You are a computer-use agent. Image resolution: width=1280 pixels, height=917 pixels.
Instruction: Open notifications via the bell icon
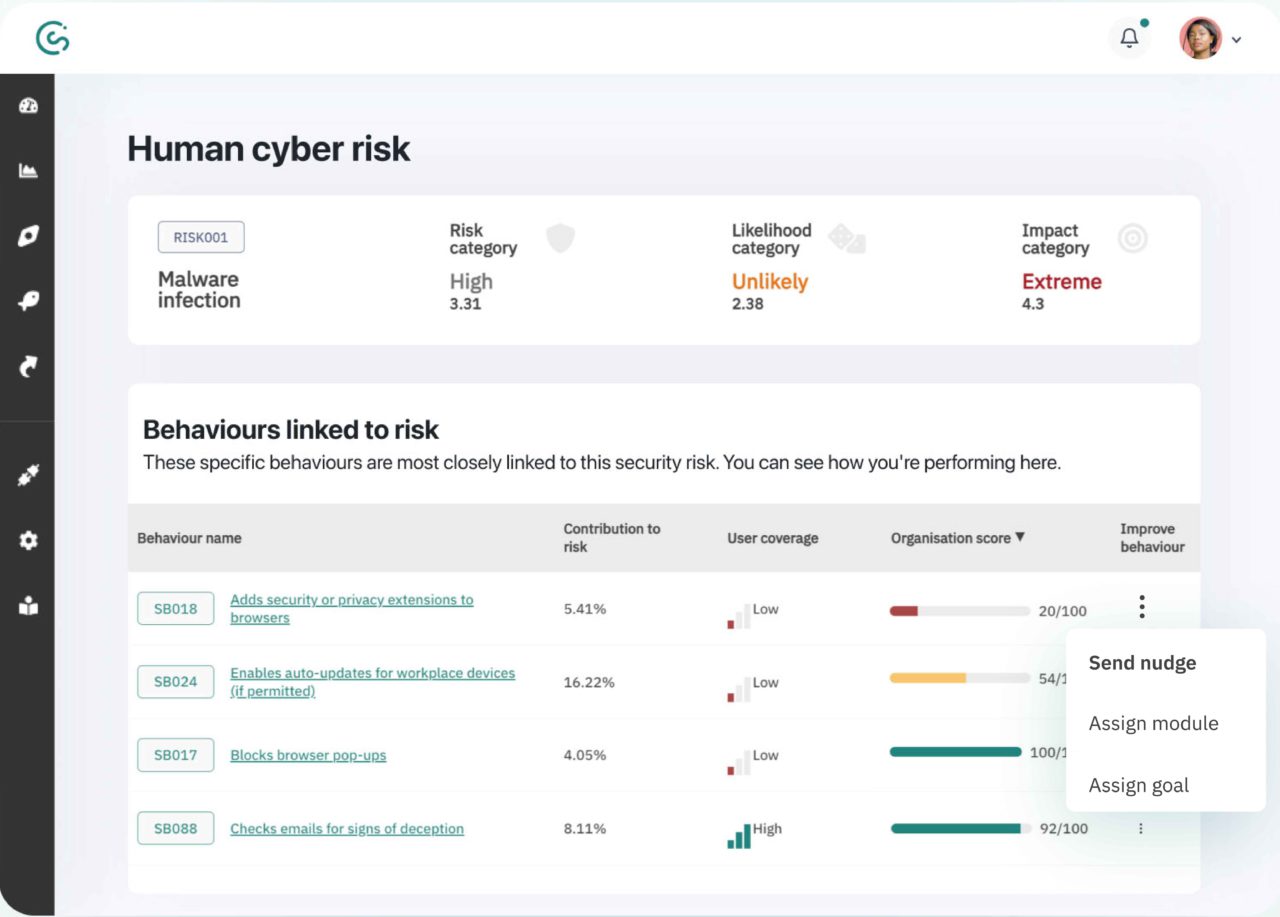pos(1129,37)
